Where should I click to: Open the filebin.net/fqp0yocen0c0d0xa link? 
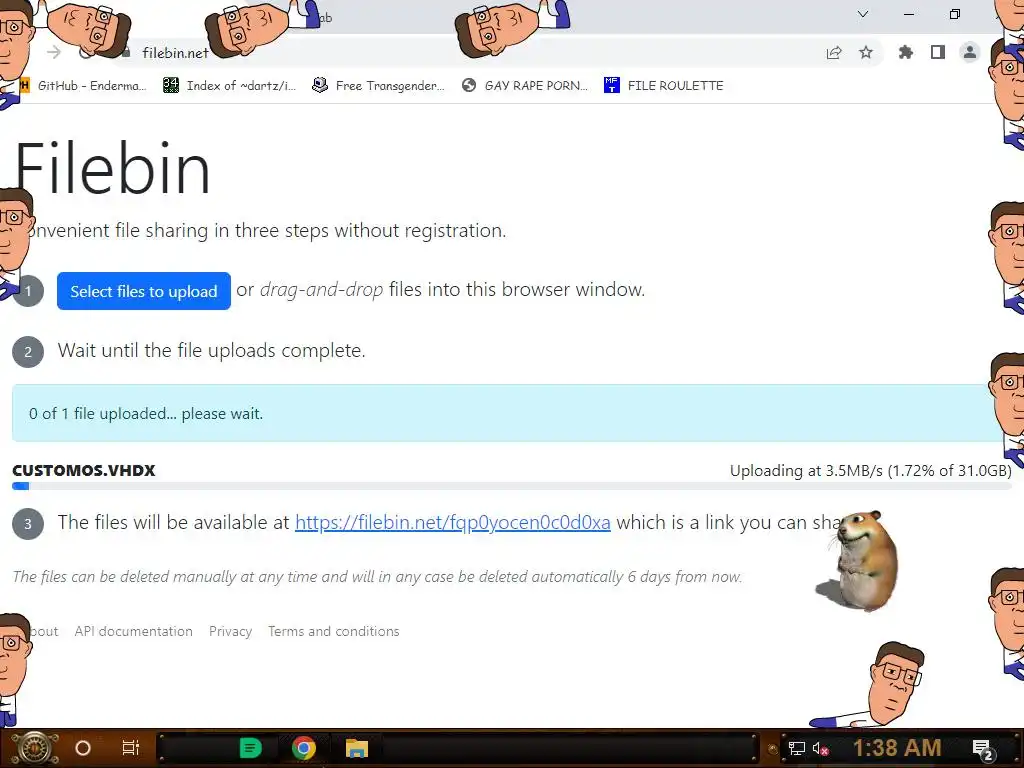[x=453, y=522]
